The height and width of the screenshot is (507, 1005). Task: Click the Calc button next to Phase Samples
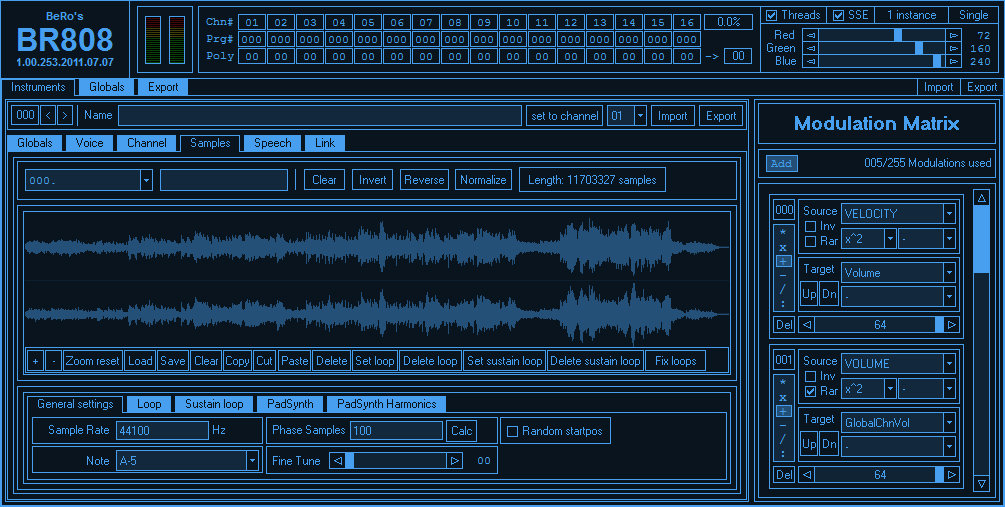tap(461, 431)
